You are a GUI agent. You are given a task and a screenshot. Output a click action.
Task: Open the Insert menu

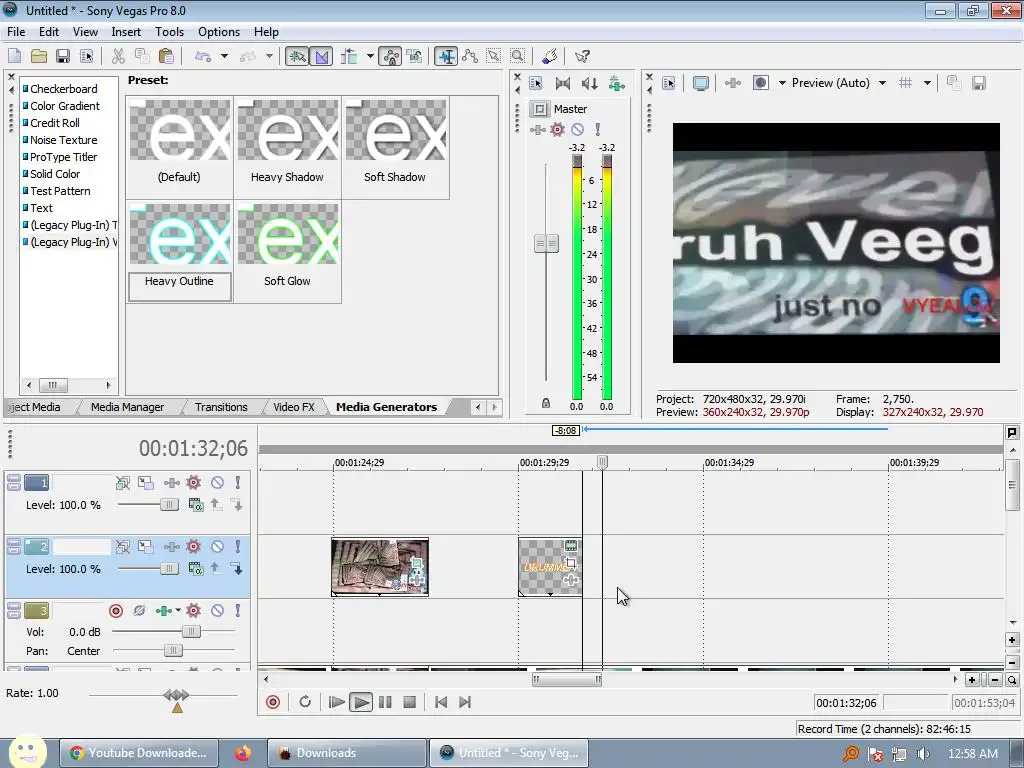(x=125, y=31)
